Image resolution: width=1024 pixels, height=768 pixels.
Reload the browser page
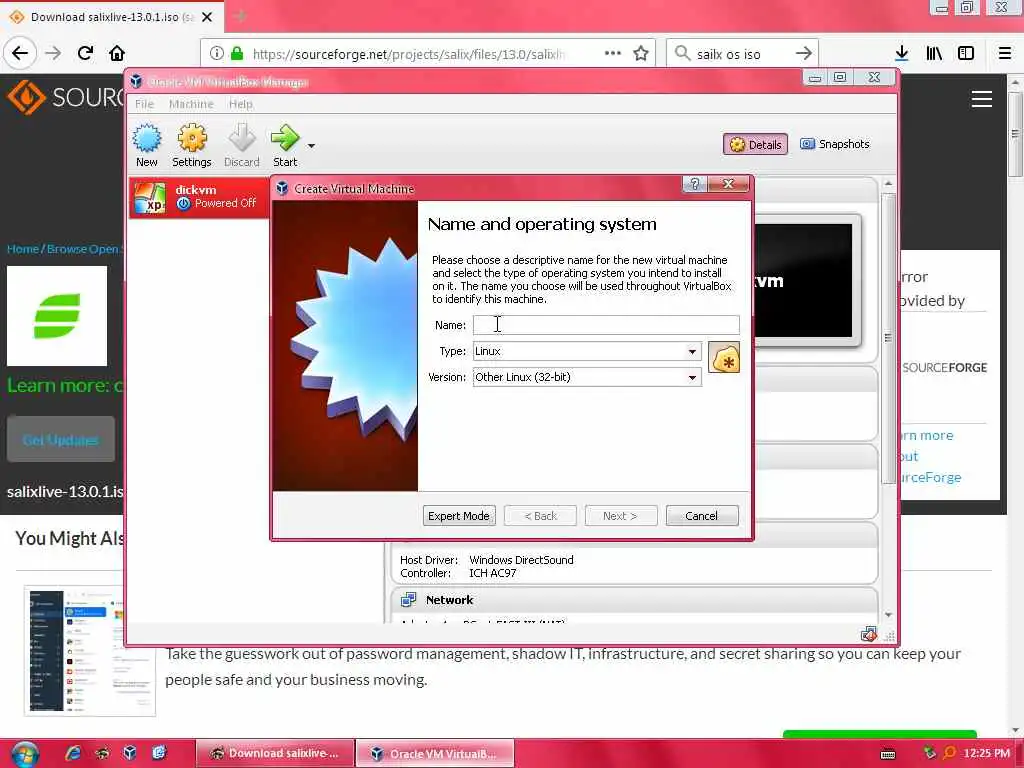(85, 53)
